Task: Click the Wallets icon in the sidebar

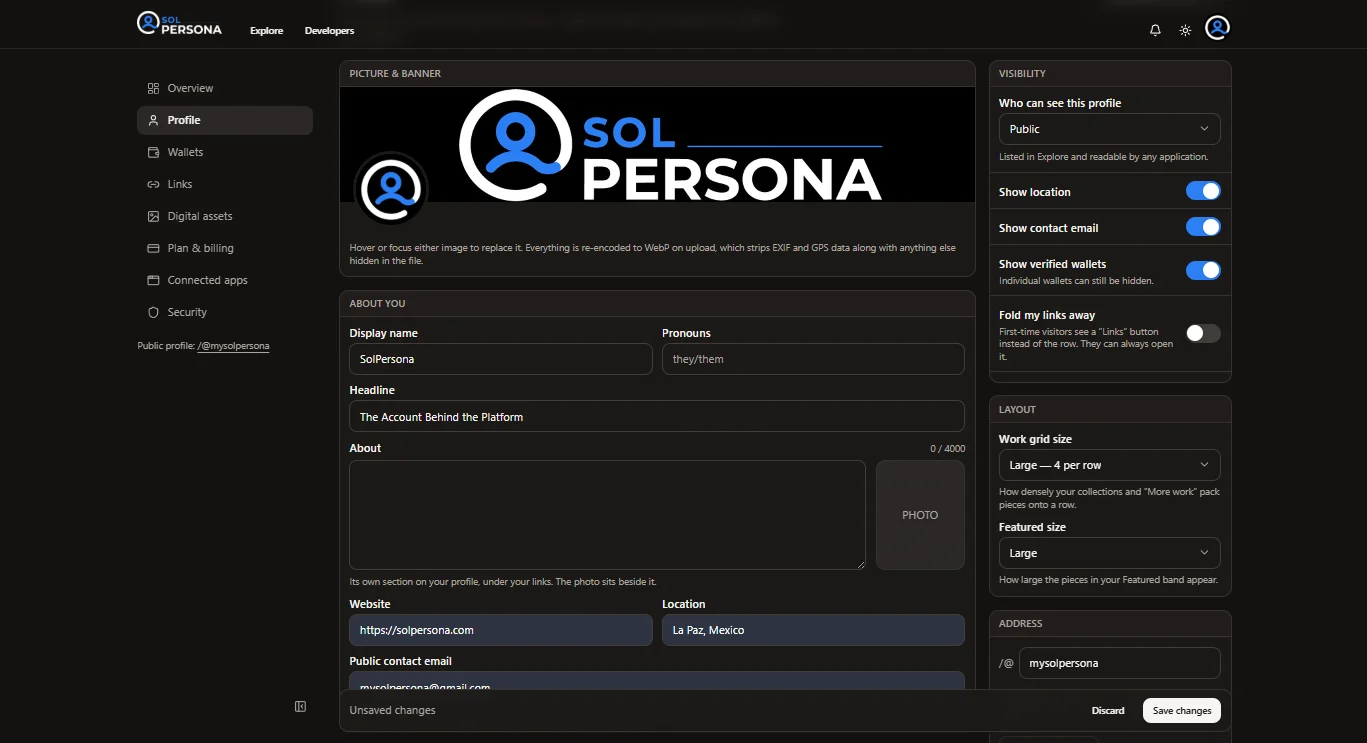Action: click(x=153, y=152)
